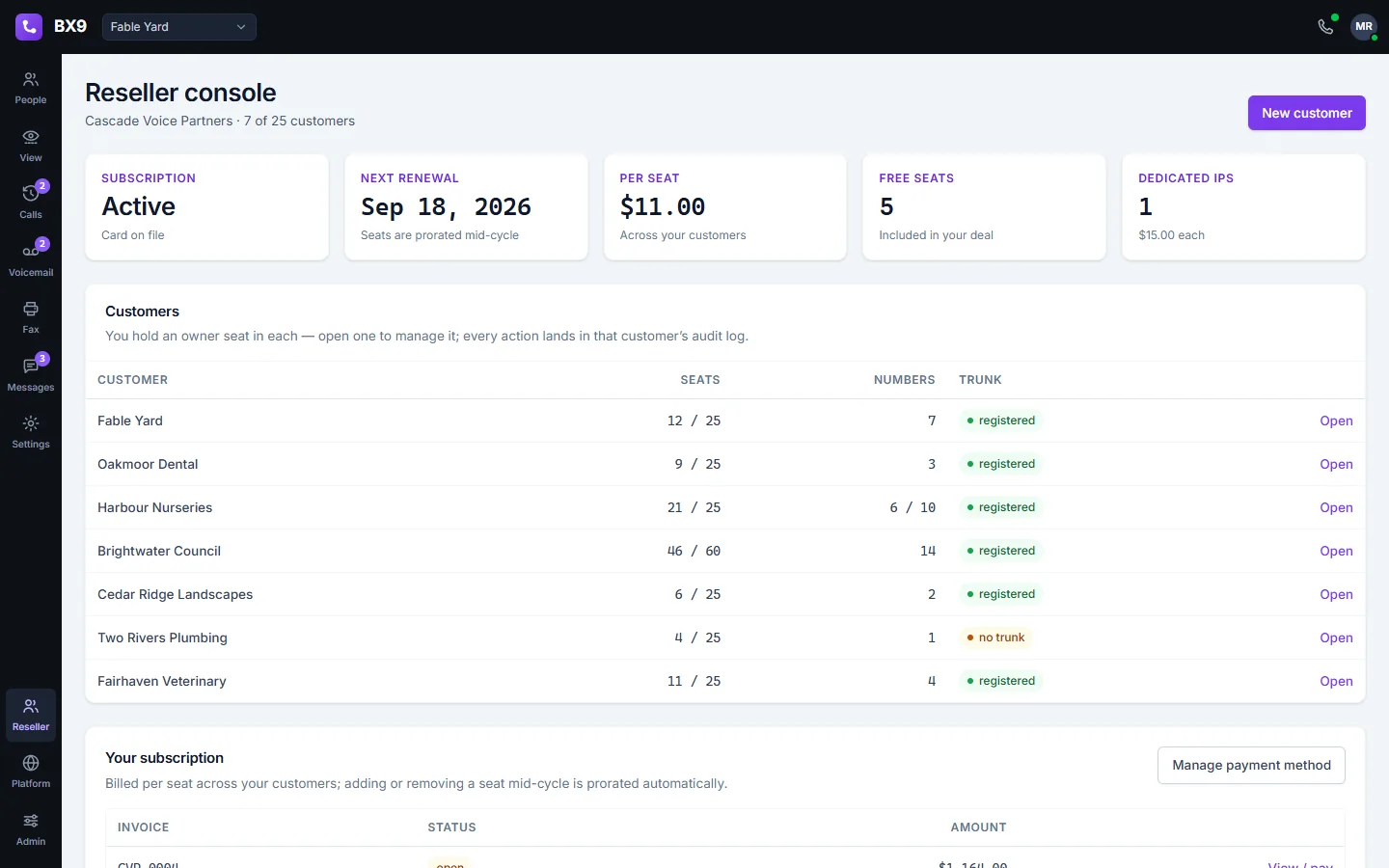Select the Reseller sidebar item
This screenshot has width=1389, height=868.
(x=31, y=715)
